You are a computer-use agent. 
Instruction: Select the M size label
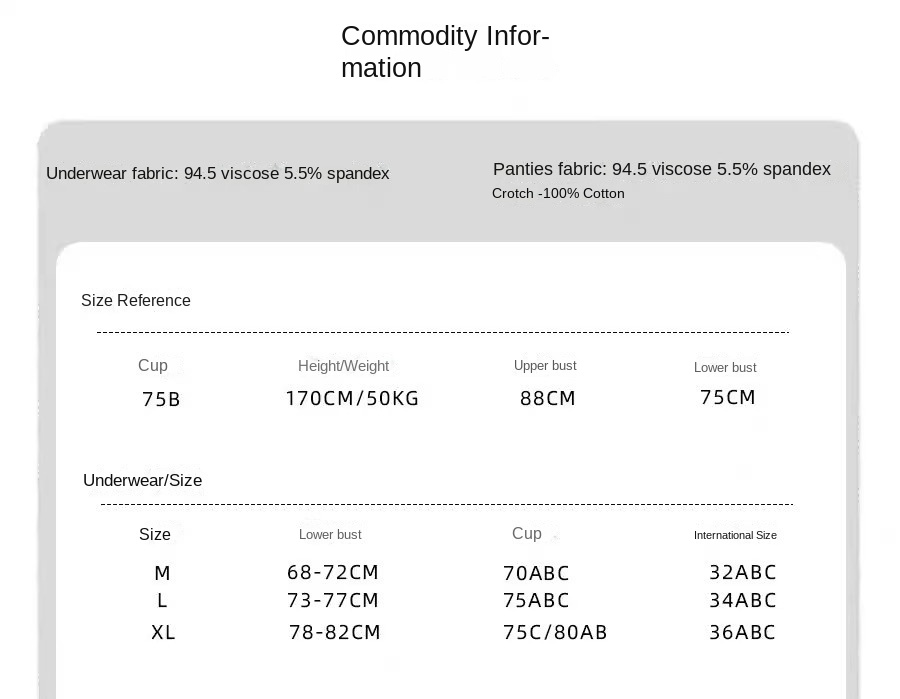coord(162,574)
